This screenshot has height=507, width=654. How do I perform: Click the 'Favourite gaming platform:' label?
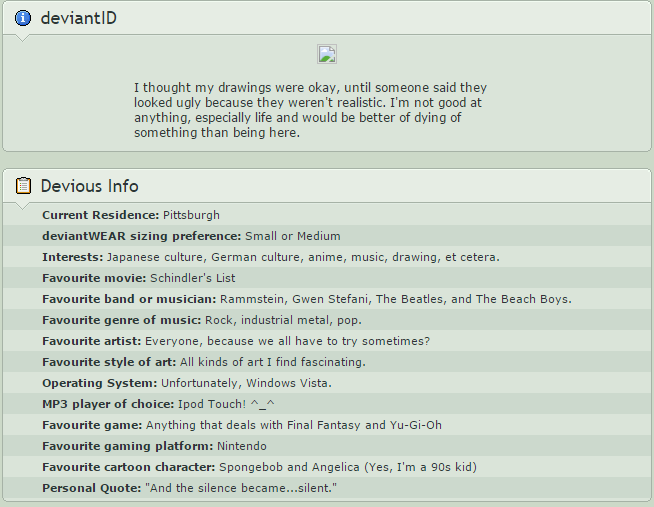(128, 446)
